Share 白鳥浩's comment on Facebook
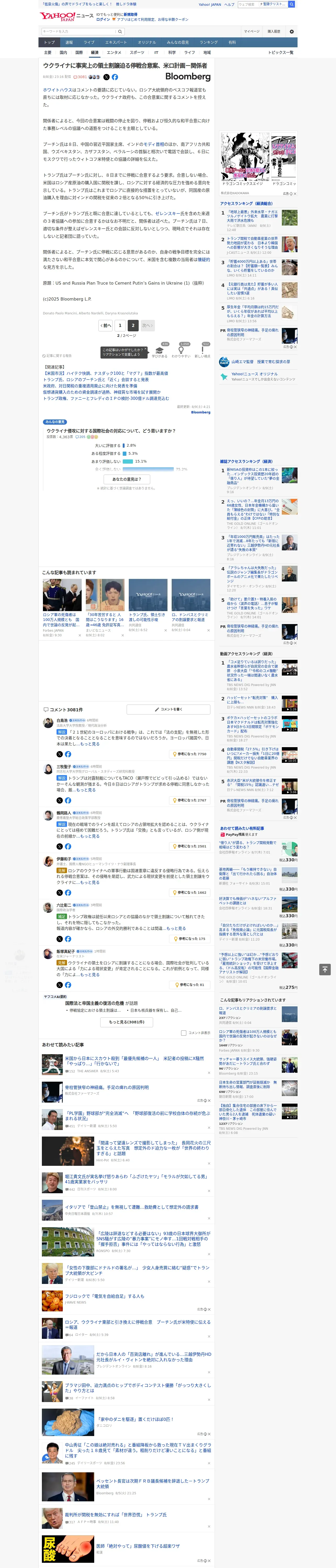The width and height of the screenshot is (336, 1568). coord(68,754)
